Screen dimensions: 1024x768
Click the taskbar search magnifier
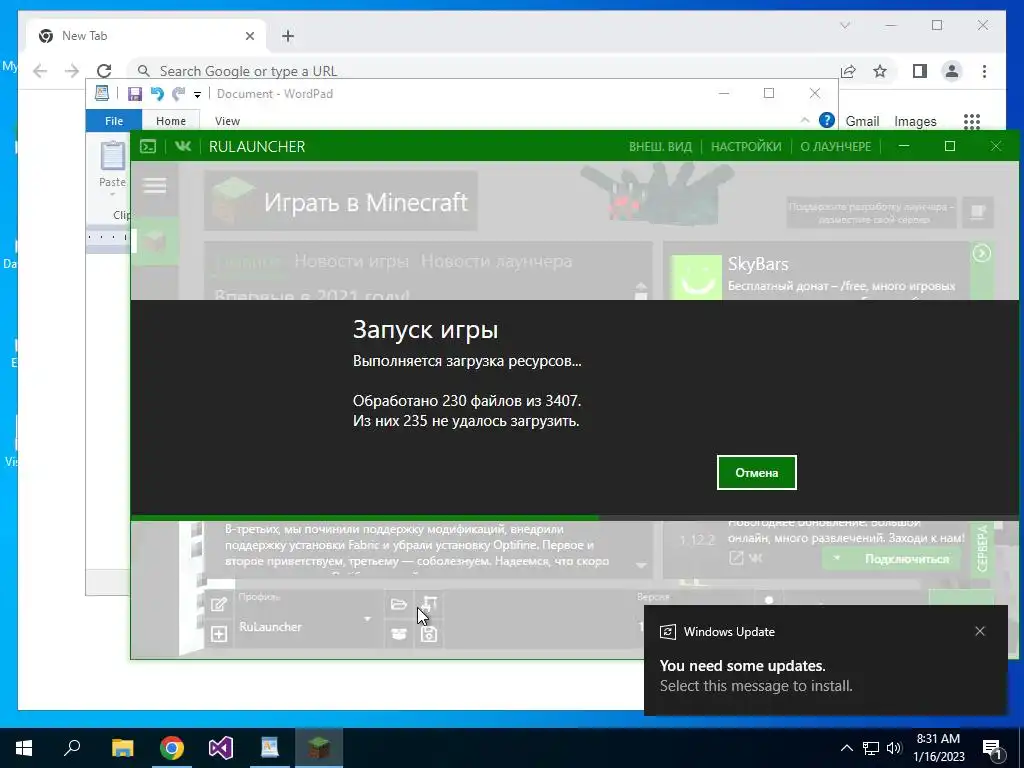[72, 748]
